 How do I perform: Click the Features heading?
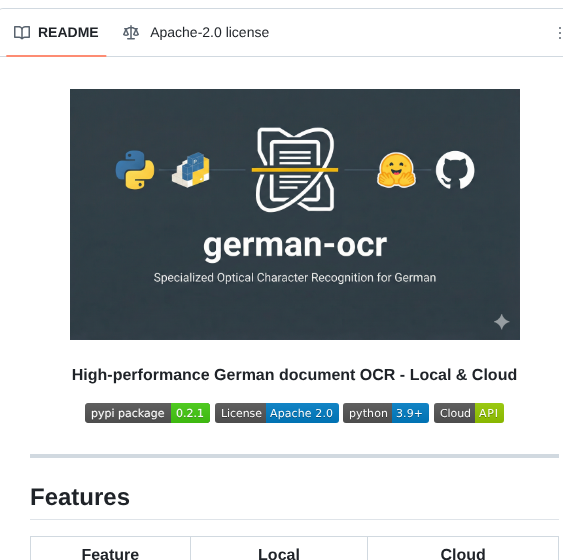(80, 497)
